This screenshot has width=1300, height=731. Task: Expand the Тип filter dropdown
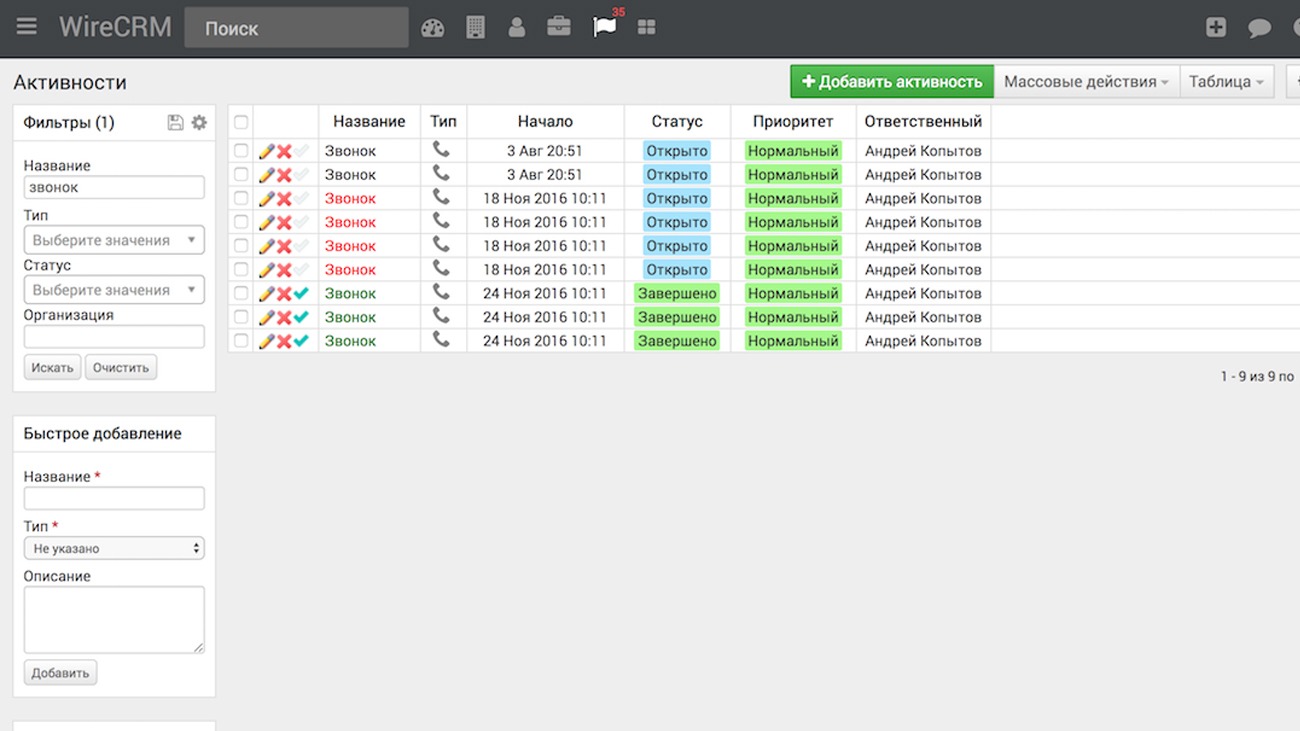pos(114,240)
